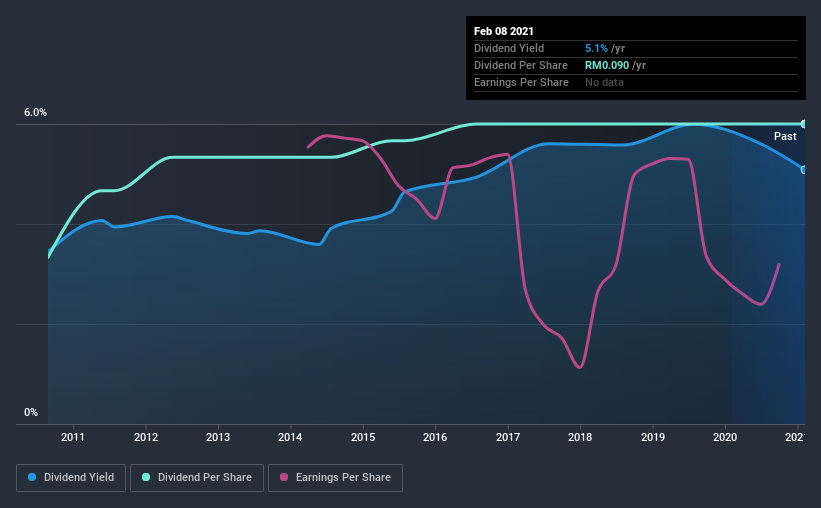The image size is (821, 508).
Task: Select the 2016 label on the time axis
Action: 435,437
